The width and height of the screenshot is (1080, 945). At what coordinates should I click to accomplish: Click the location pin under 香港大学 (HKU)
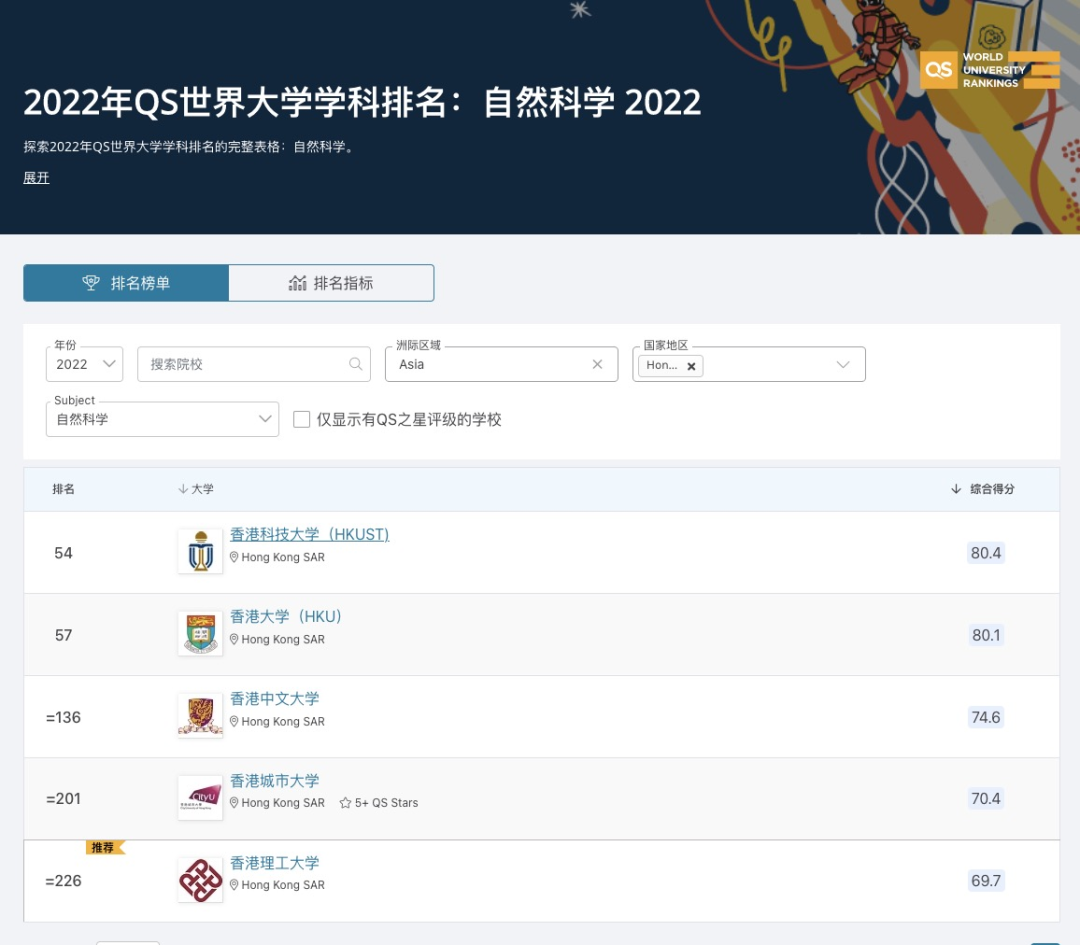pos(234,639)
